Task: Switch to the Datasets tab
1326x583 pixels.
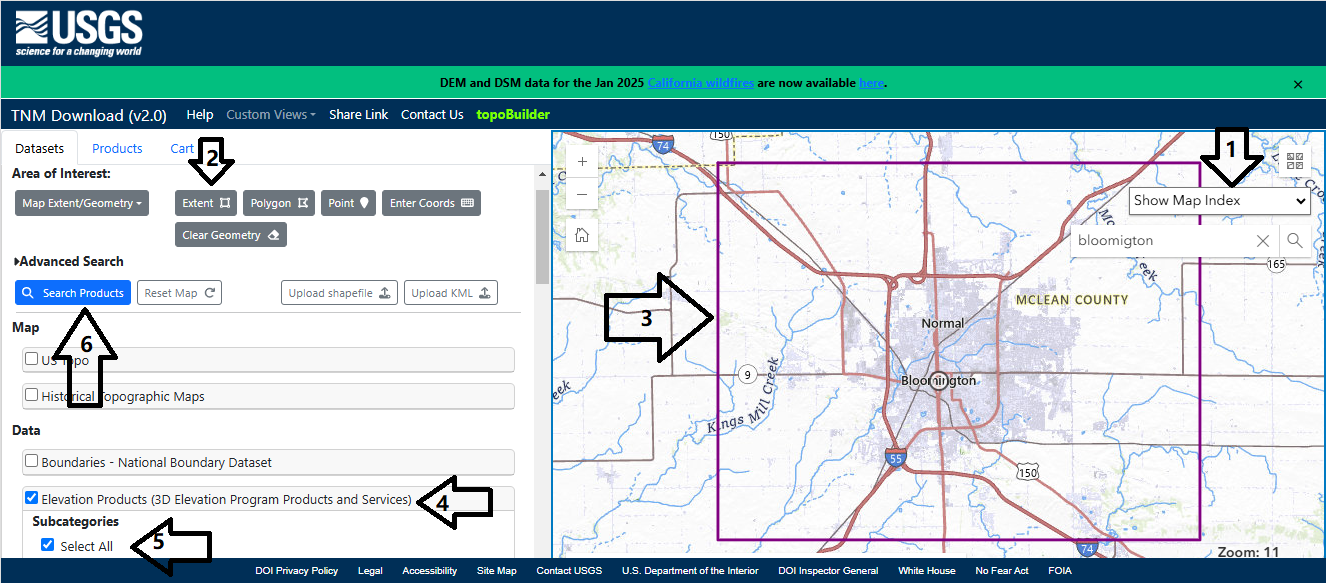Action: [40, 148]
